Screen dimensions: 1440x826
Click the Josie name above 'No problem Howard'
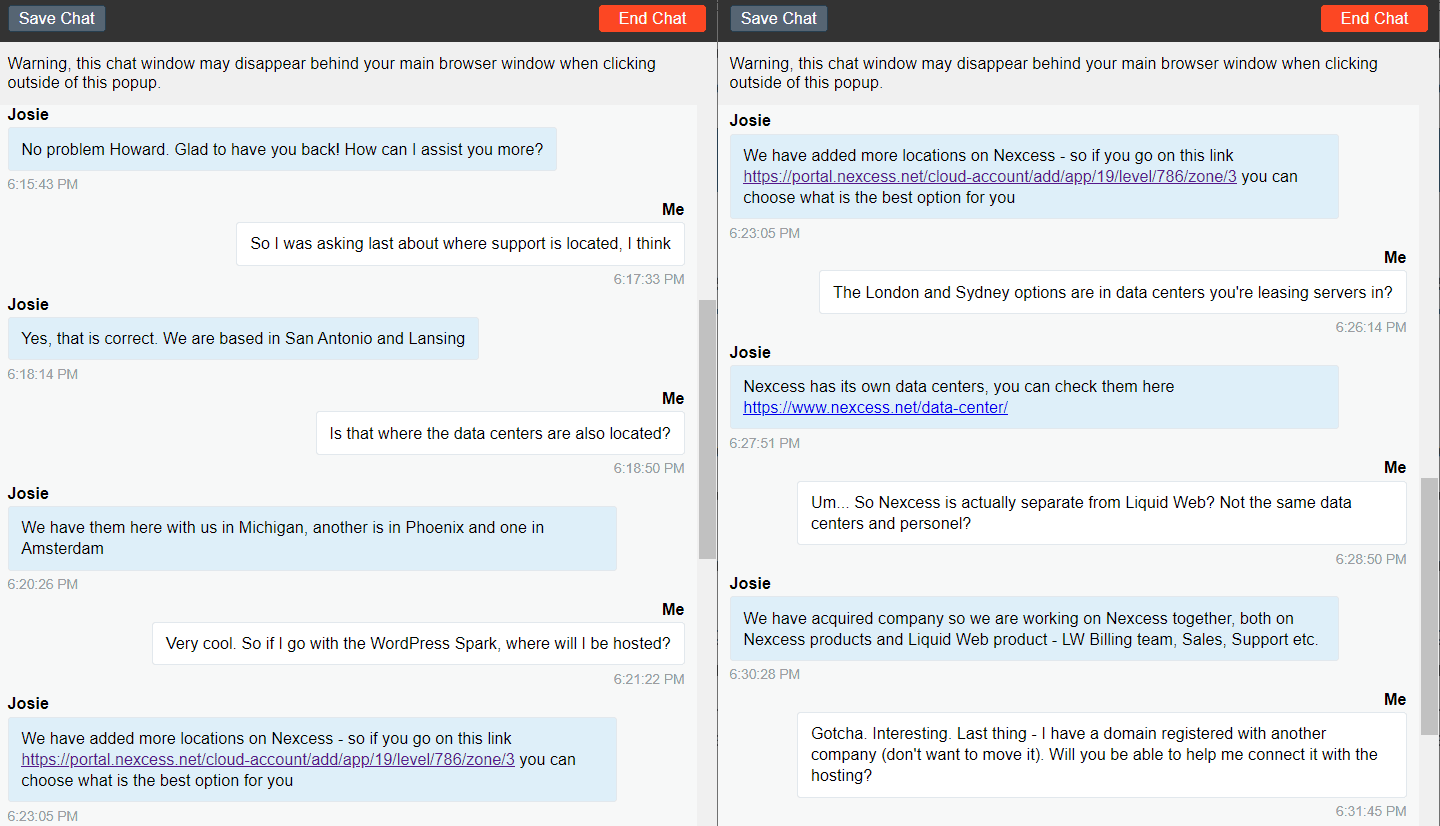point(28,114)
